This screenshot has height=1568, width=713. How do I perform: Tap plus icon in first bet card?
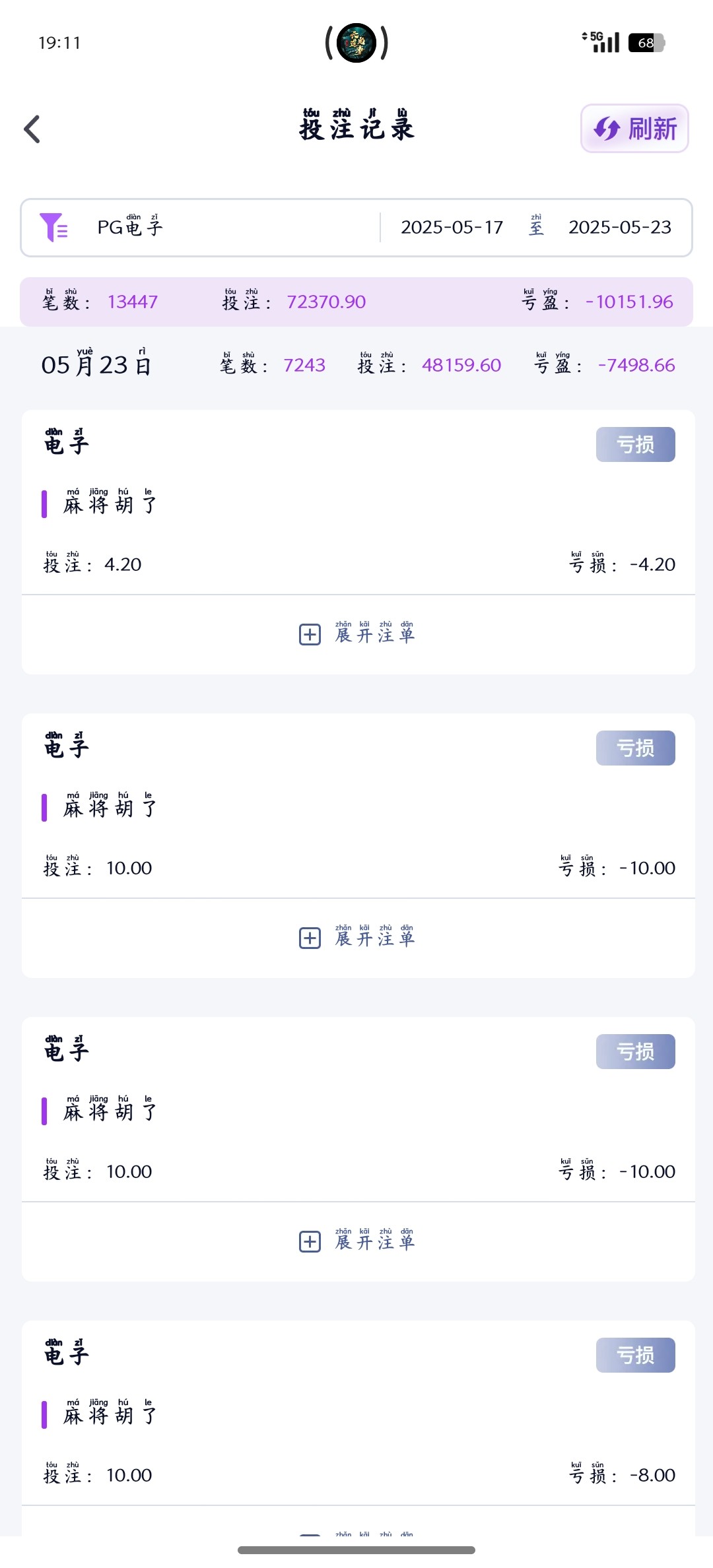tap(310, 635)
